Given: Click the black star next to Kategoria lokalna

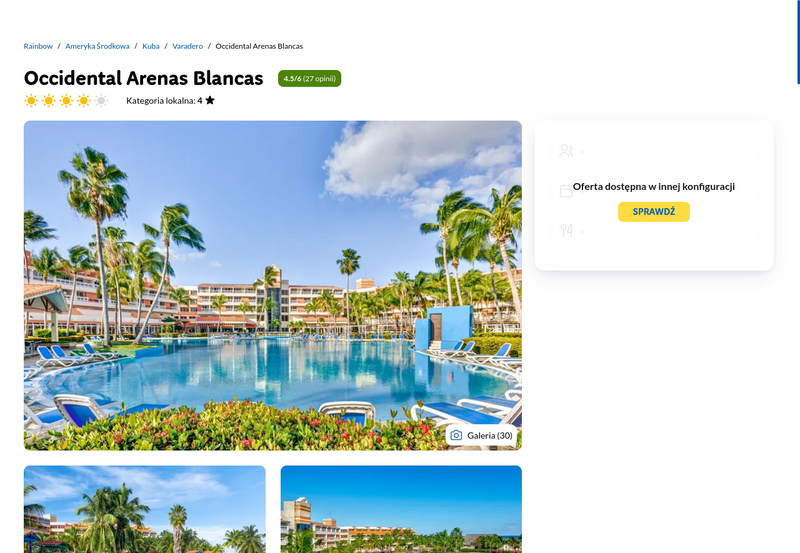Looking at the screenshot, I should pyautogui.click(x=210, y=100).
